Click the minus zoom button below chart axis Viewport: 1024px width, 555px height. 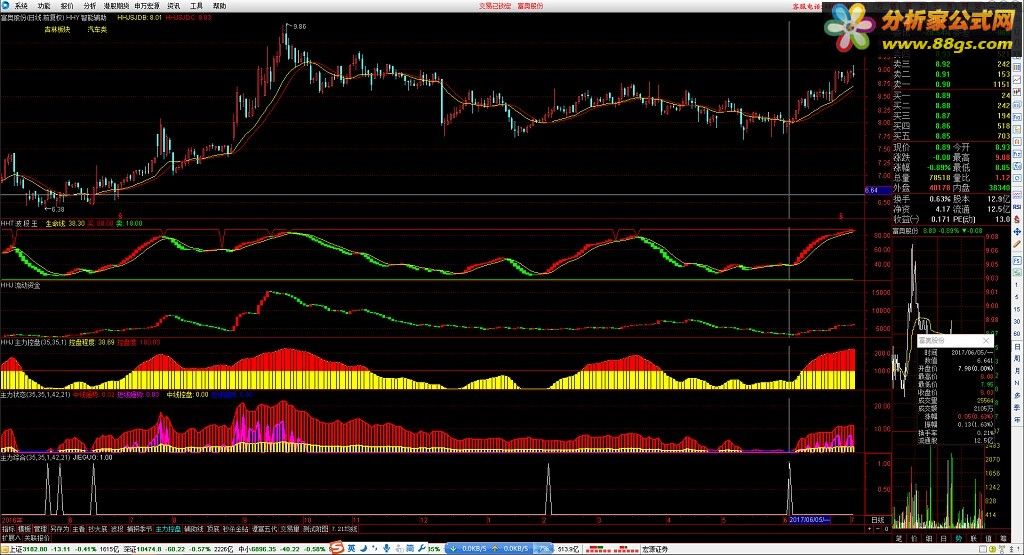coord(878,529)
